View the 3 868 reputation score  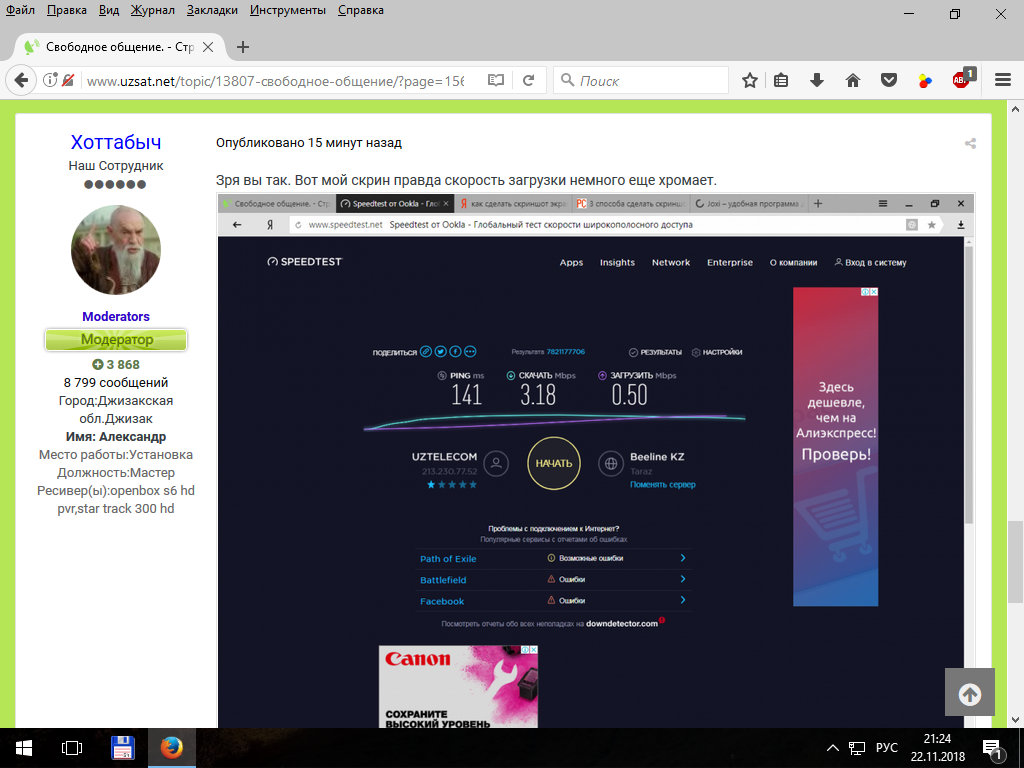point(116,364)
